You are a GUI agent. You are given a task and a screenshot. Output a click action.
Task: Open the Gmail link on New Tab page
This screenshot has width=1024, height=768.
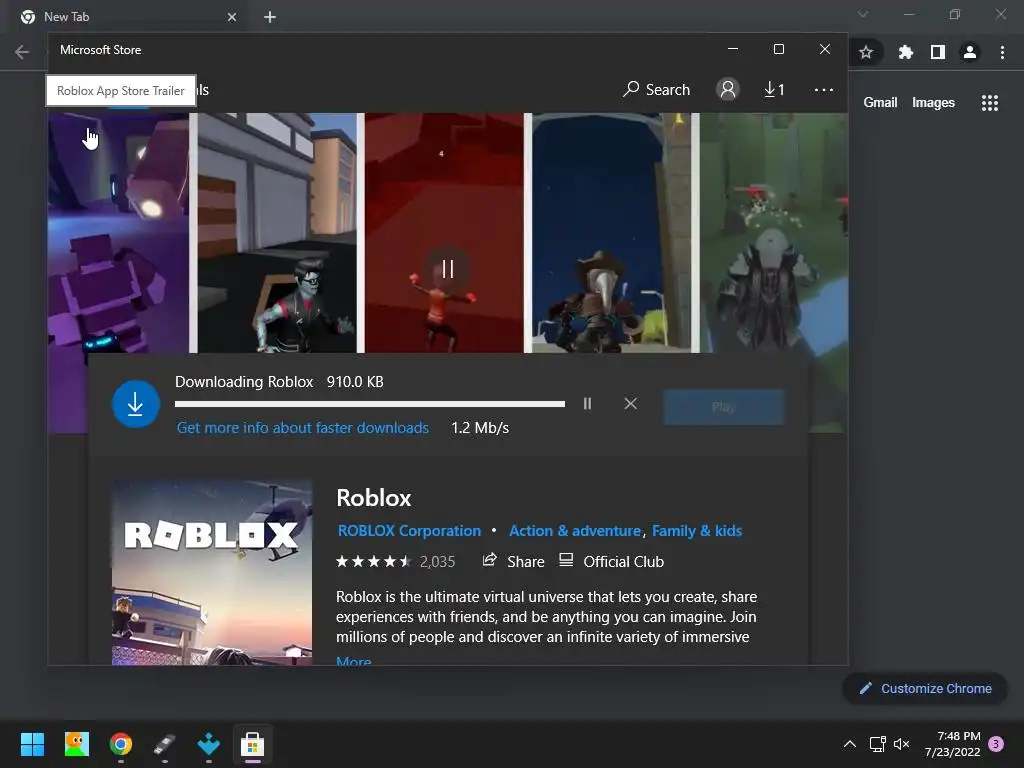click(880, 103)
